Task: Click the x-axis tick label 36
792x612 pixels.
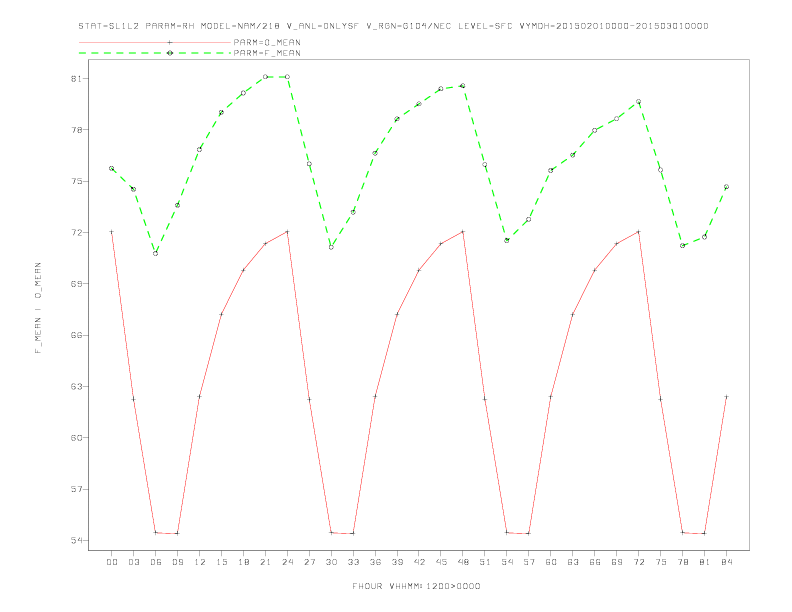Action: 375,562
